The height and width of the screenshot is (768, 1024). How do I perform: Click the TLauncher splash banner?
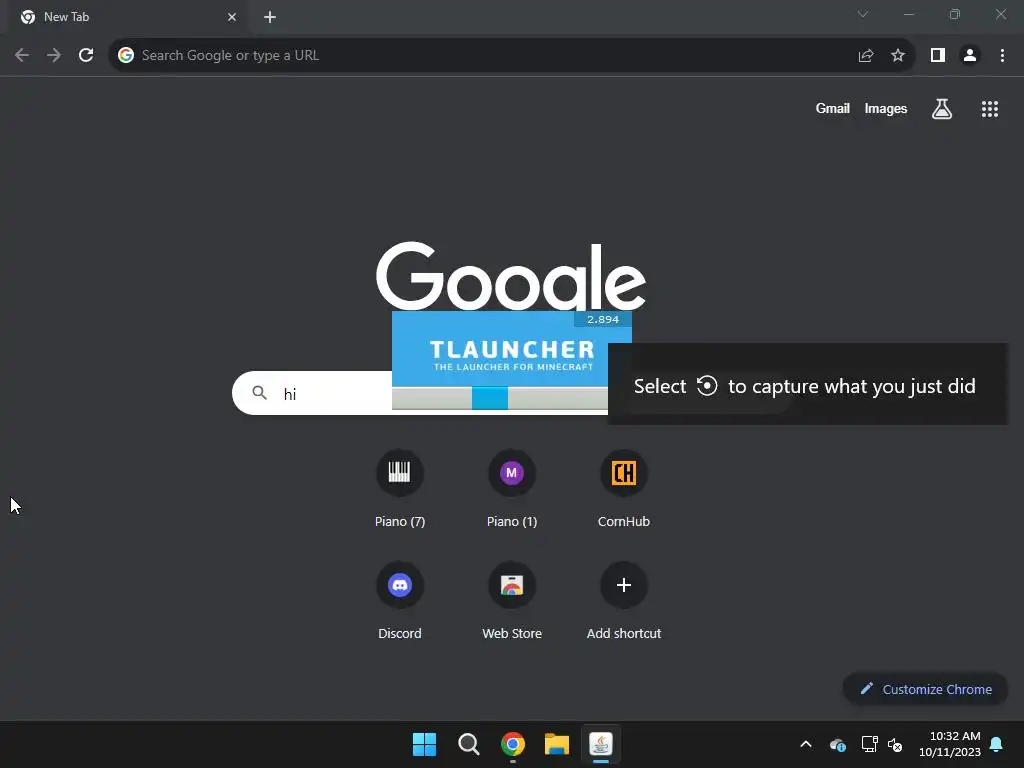[x=512, y=349]
